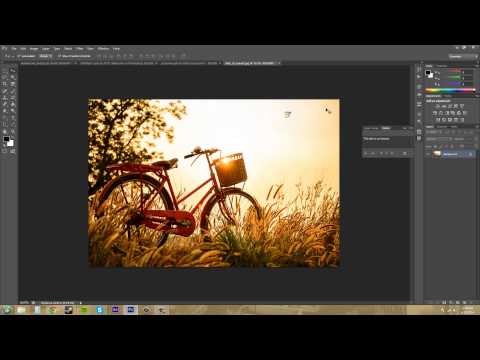The image size is (480, 360).
Task: Open the layer filter kind dropdown
Action: click(x=434, y=132)
